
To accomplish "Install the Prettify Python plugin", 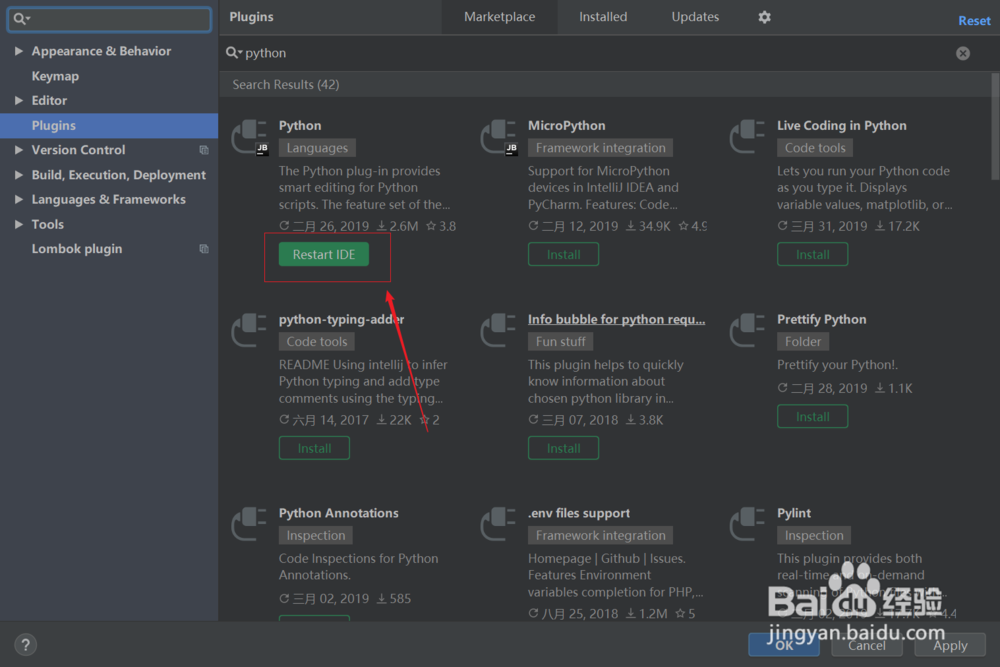I will pyautogui.click(x=812, y=416).
